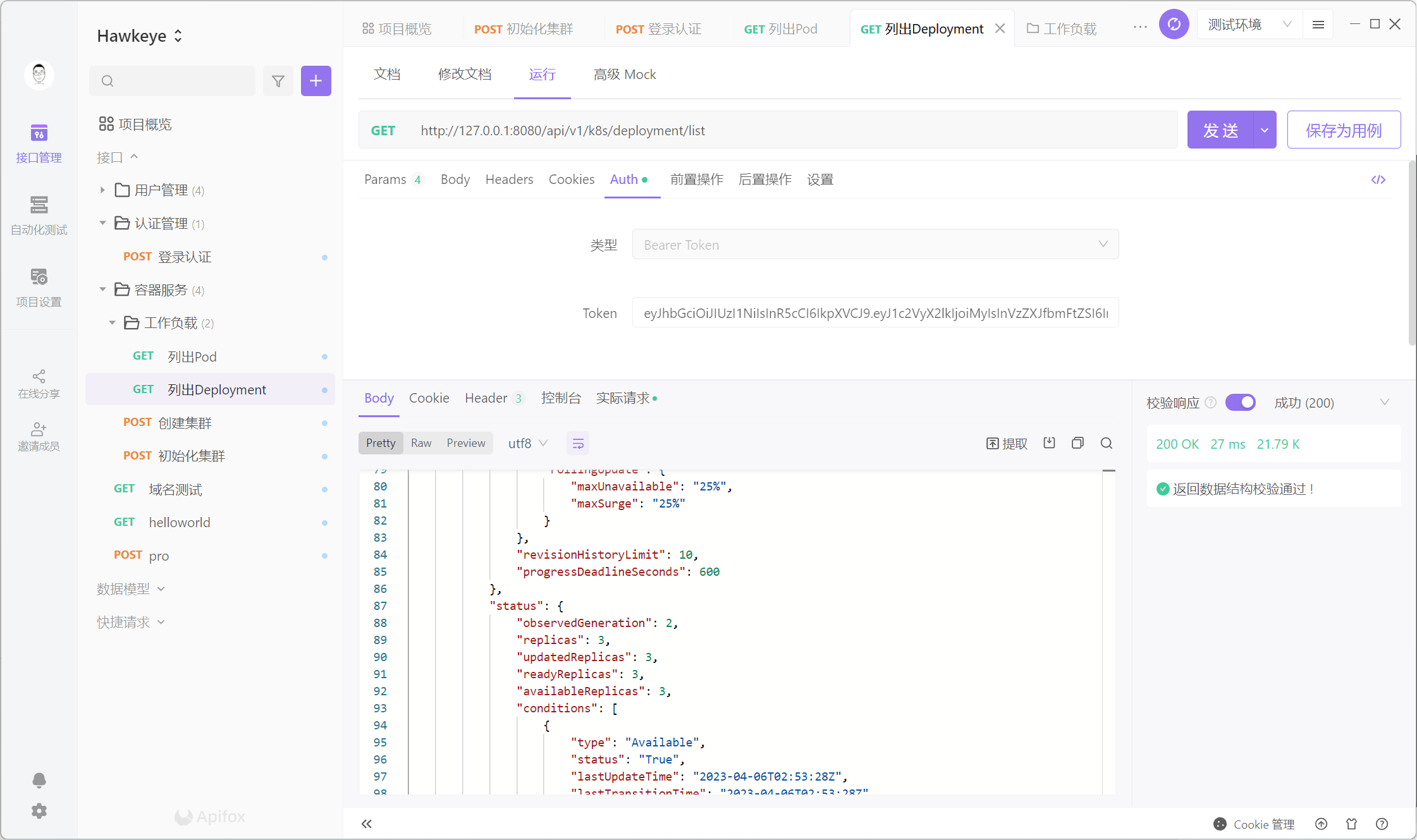This screenshot has width=1417, height=840.
Task: Click the purple plus add button
Action: (316, 81)
